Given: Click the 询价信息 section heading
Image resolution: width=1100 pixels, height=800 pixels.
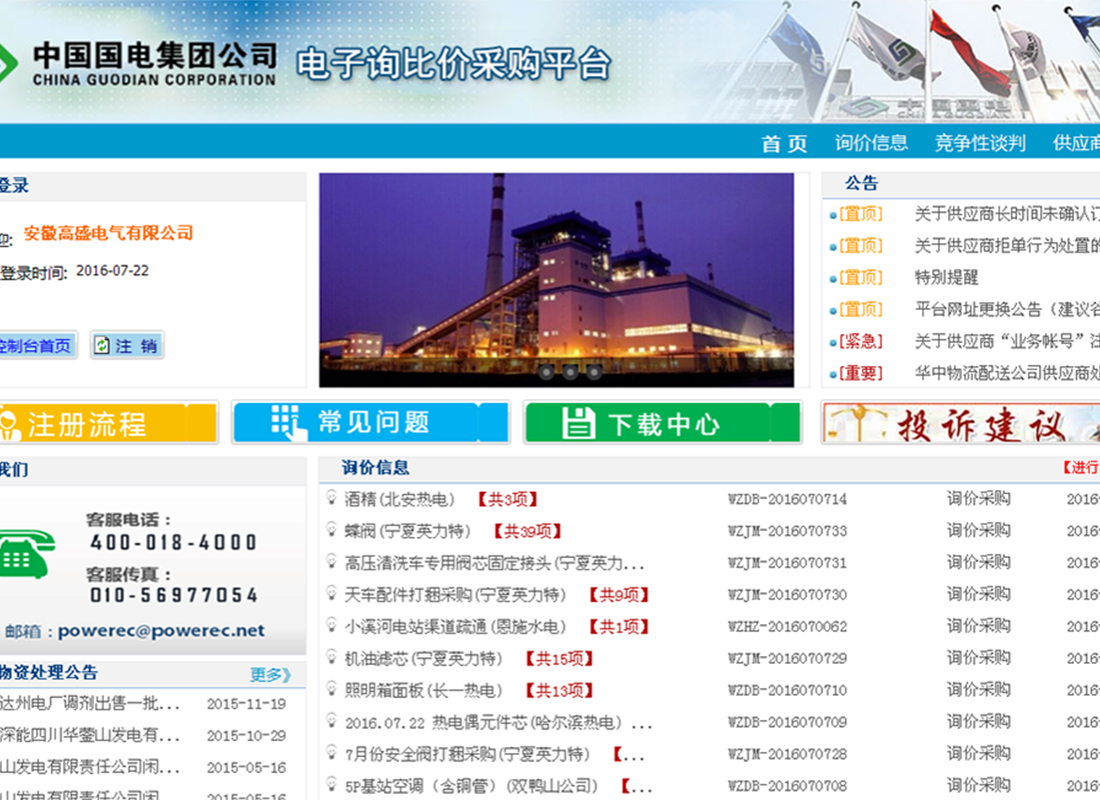Looking at the screenshot, I should coord(375,468).
